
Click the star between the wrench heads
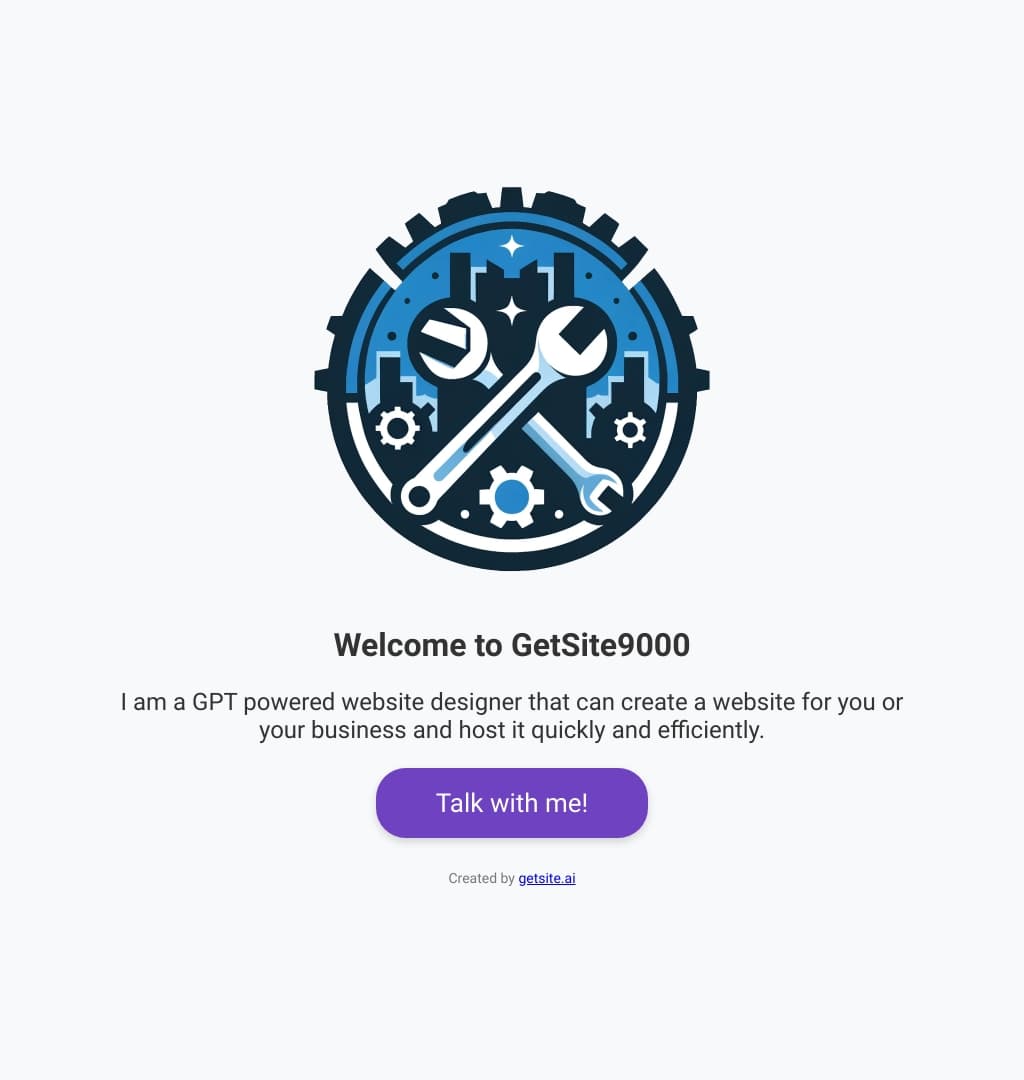click(512, 311)
